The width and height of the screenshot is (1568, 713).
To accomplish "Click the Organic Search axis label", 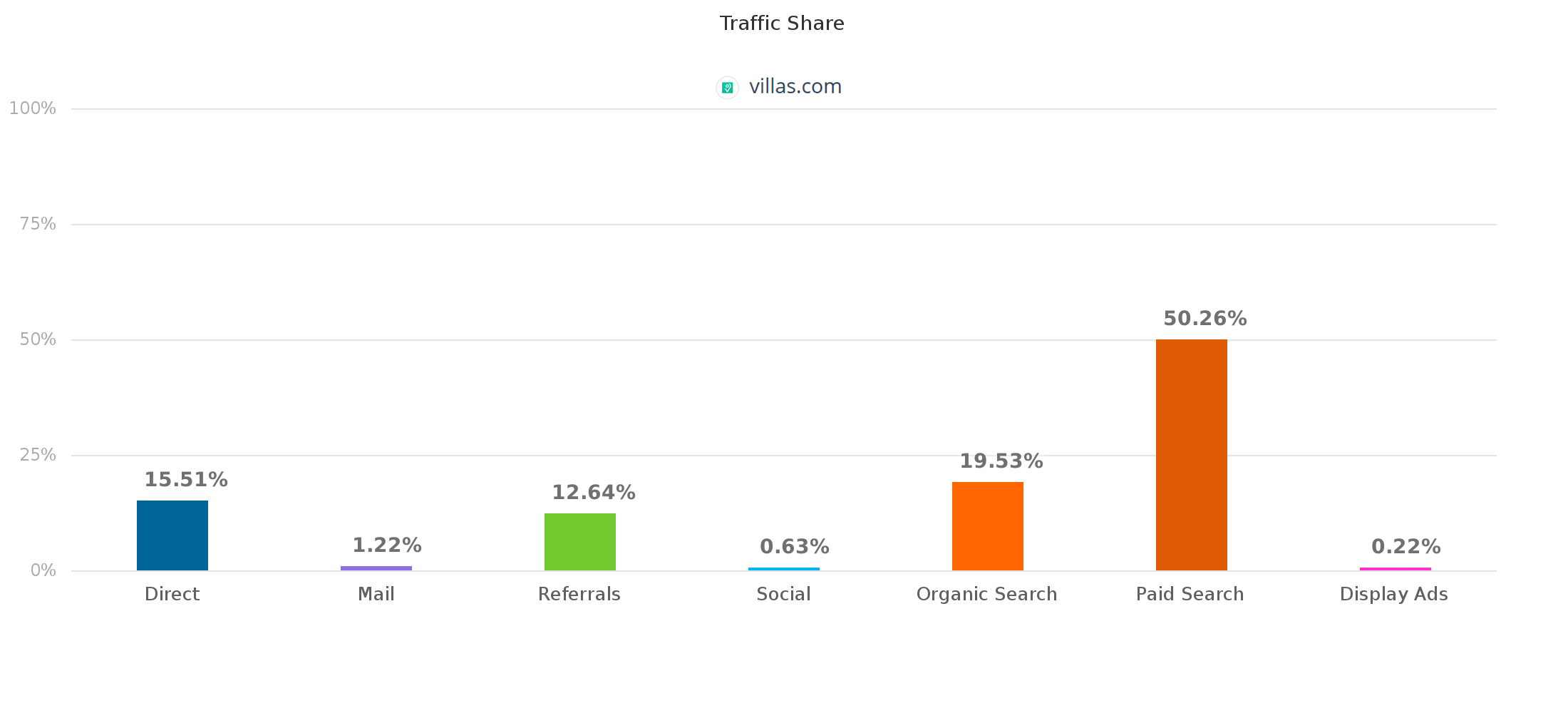I will point(987,595).
